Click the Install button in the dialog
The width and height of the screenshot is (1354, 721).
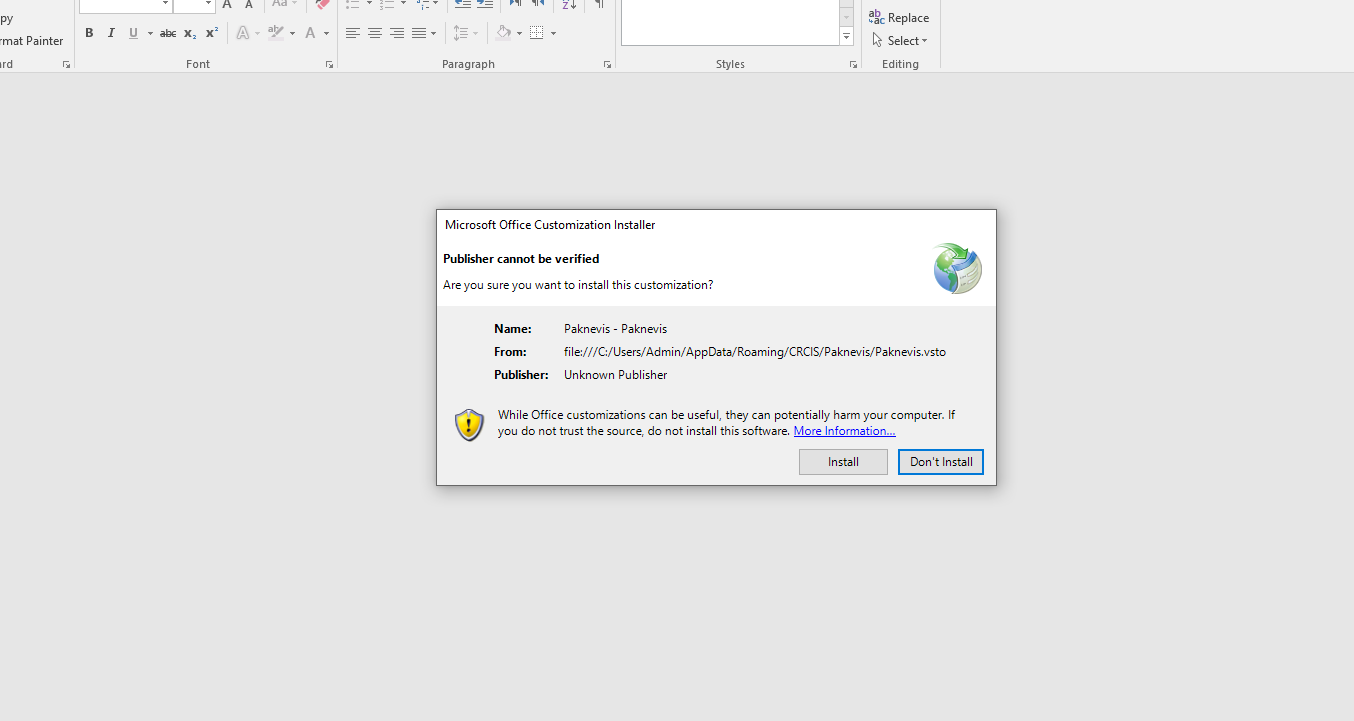pyautogui.click(x=842, y=462)
